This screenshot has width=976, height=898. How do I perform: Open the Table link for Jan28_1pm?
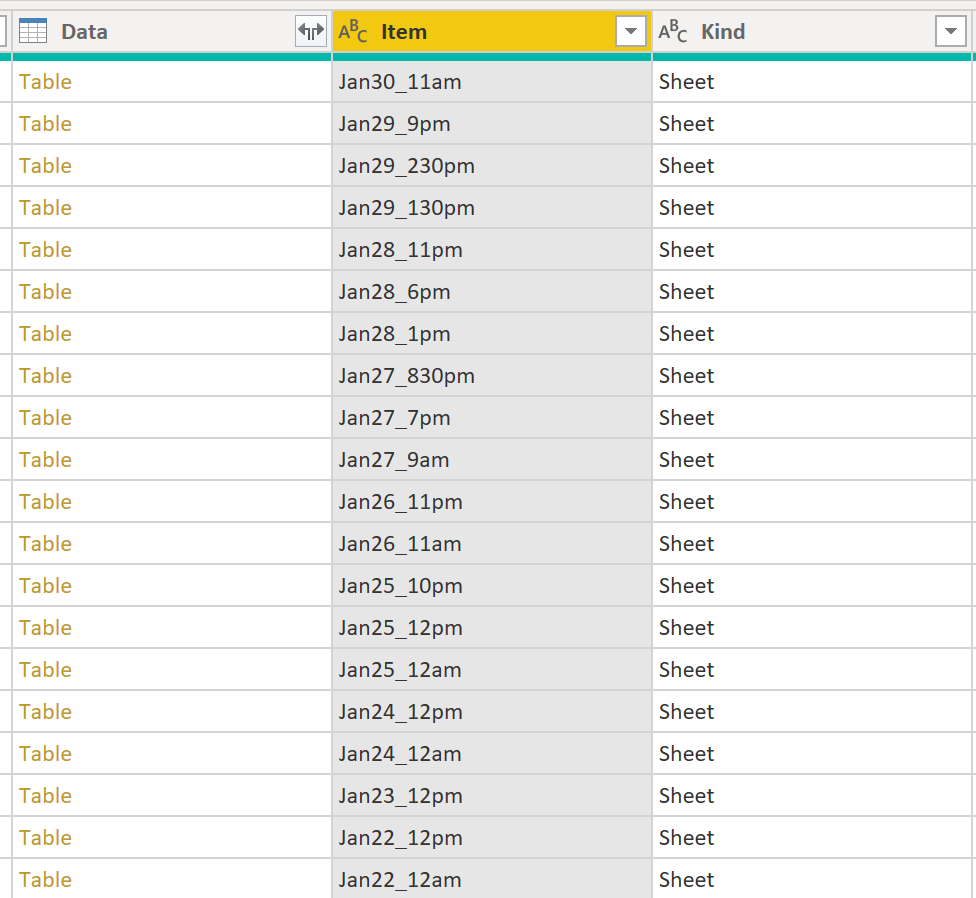[45, 334]
